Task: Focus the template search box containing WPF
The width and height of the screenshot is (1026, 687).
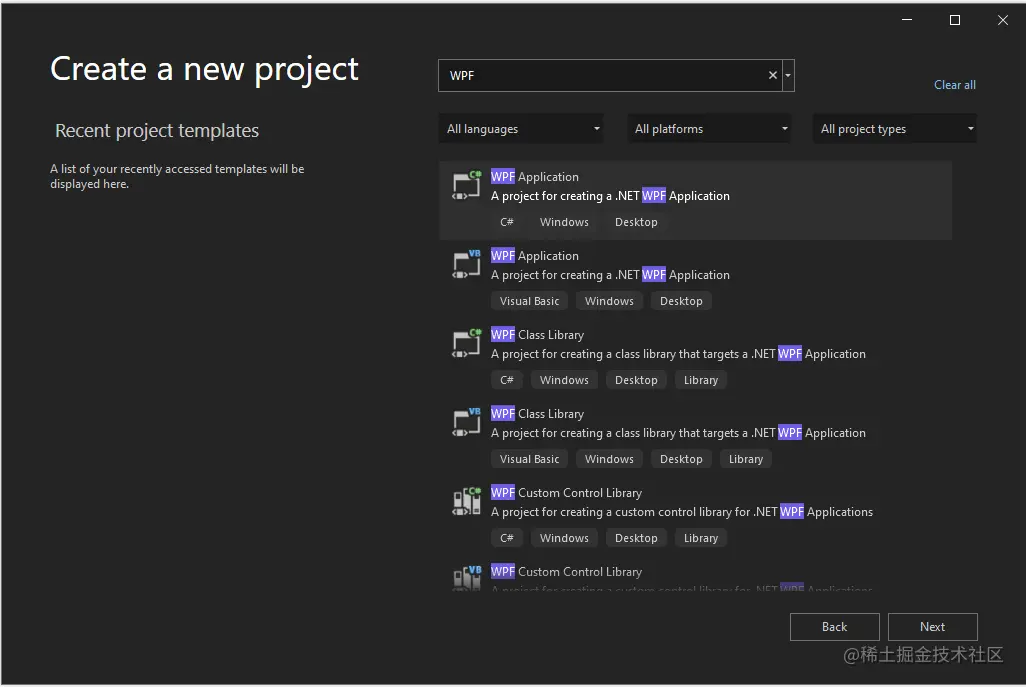Action: [x=600, y=75]
